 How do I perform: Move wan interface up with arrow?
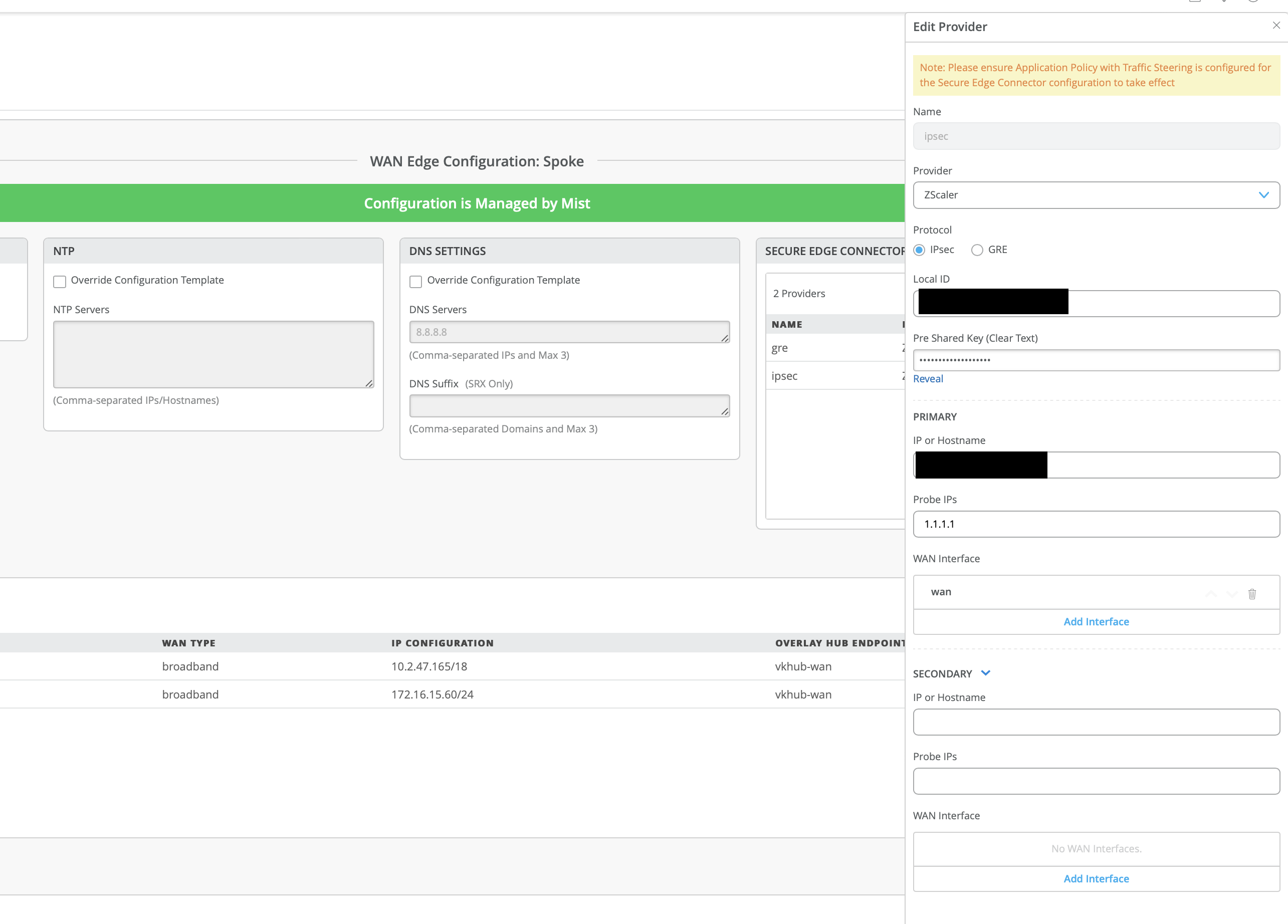[1211, 593]
